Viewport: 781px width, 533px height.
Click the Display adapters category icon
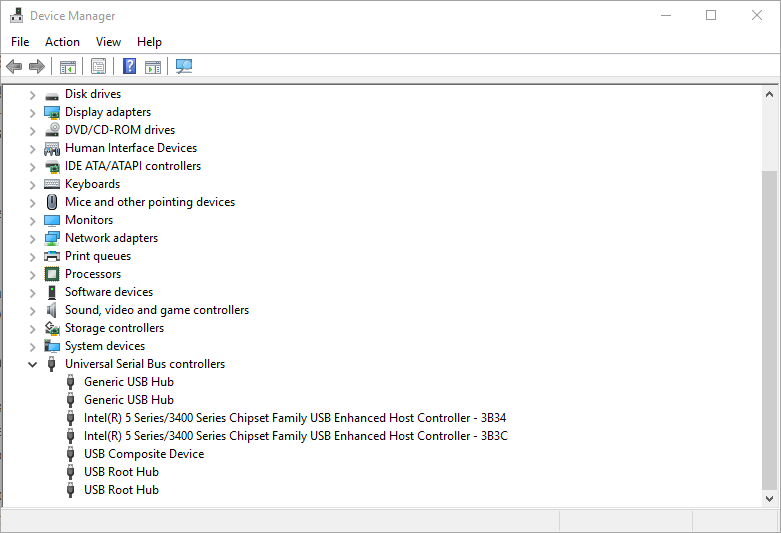pyautogui.click(x=52, y=113)
